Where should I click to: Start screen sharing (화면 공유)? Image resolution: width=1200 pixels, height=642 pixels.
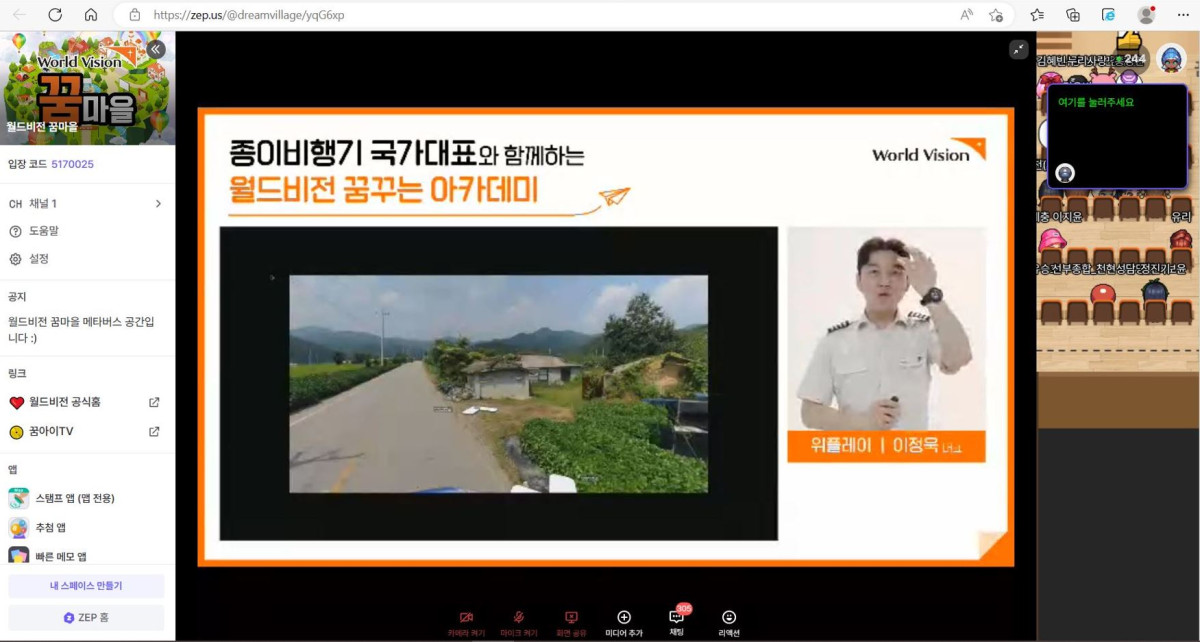click(571, 623)
